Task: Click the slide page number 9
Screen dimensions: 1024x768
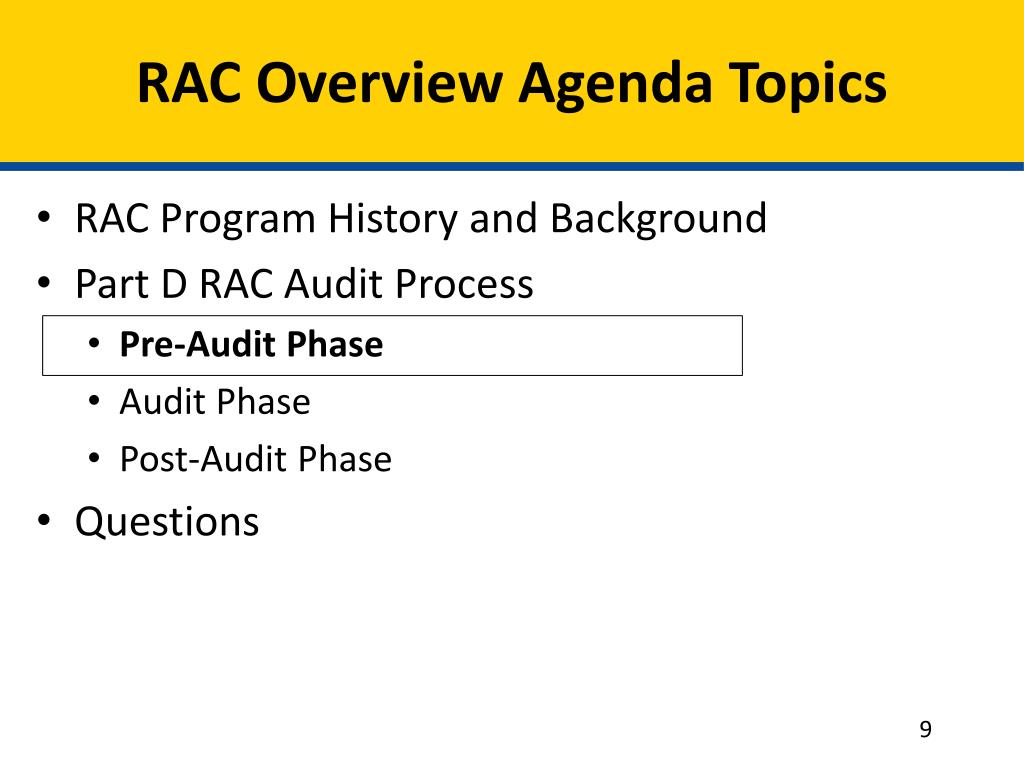Action: (x=925, y=729)
